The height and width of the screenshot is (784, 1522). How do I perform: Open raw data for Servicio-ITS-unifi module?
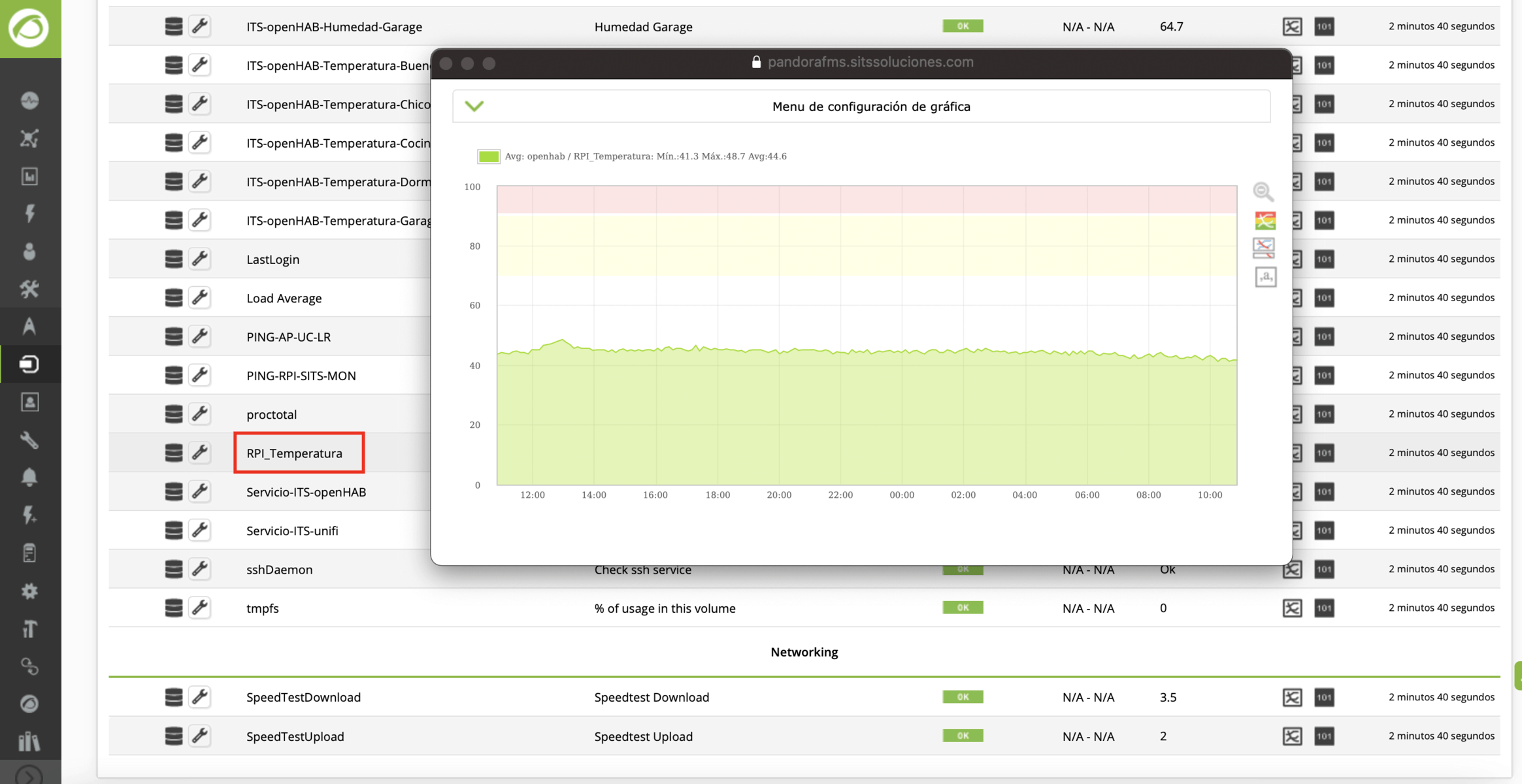coord(1324,531)
